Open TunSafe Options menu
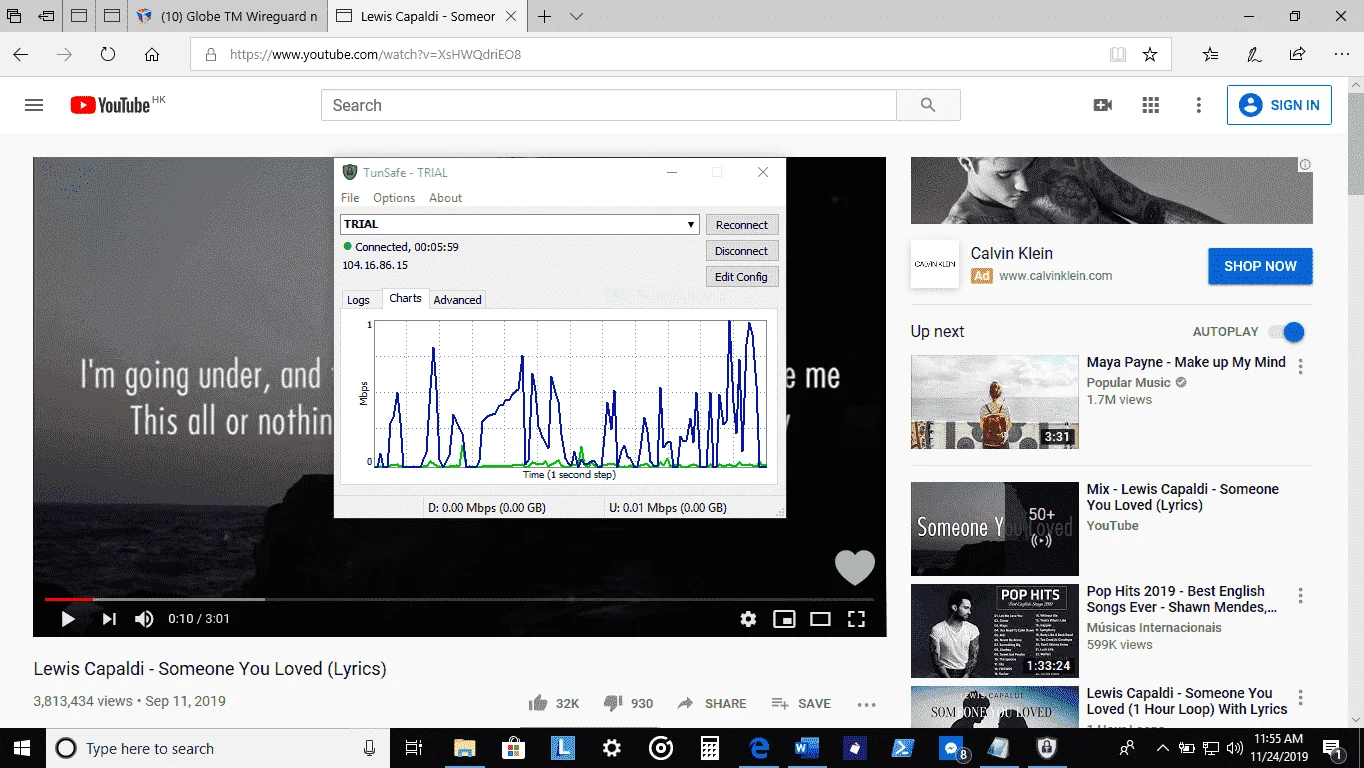1364x768 pixels. coord(394,198)
